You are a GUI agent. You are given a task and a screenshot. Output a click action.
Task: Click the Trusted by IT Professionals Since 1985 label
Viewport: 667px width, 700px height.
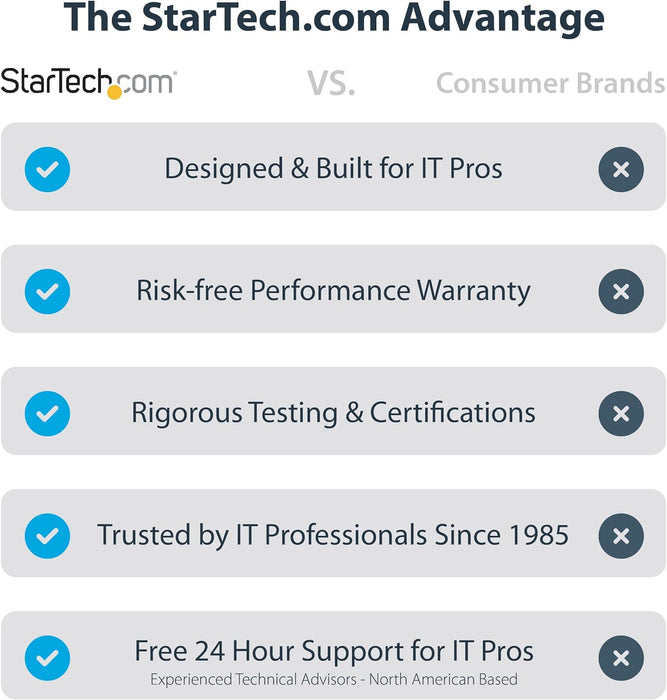point(333,535)
